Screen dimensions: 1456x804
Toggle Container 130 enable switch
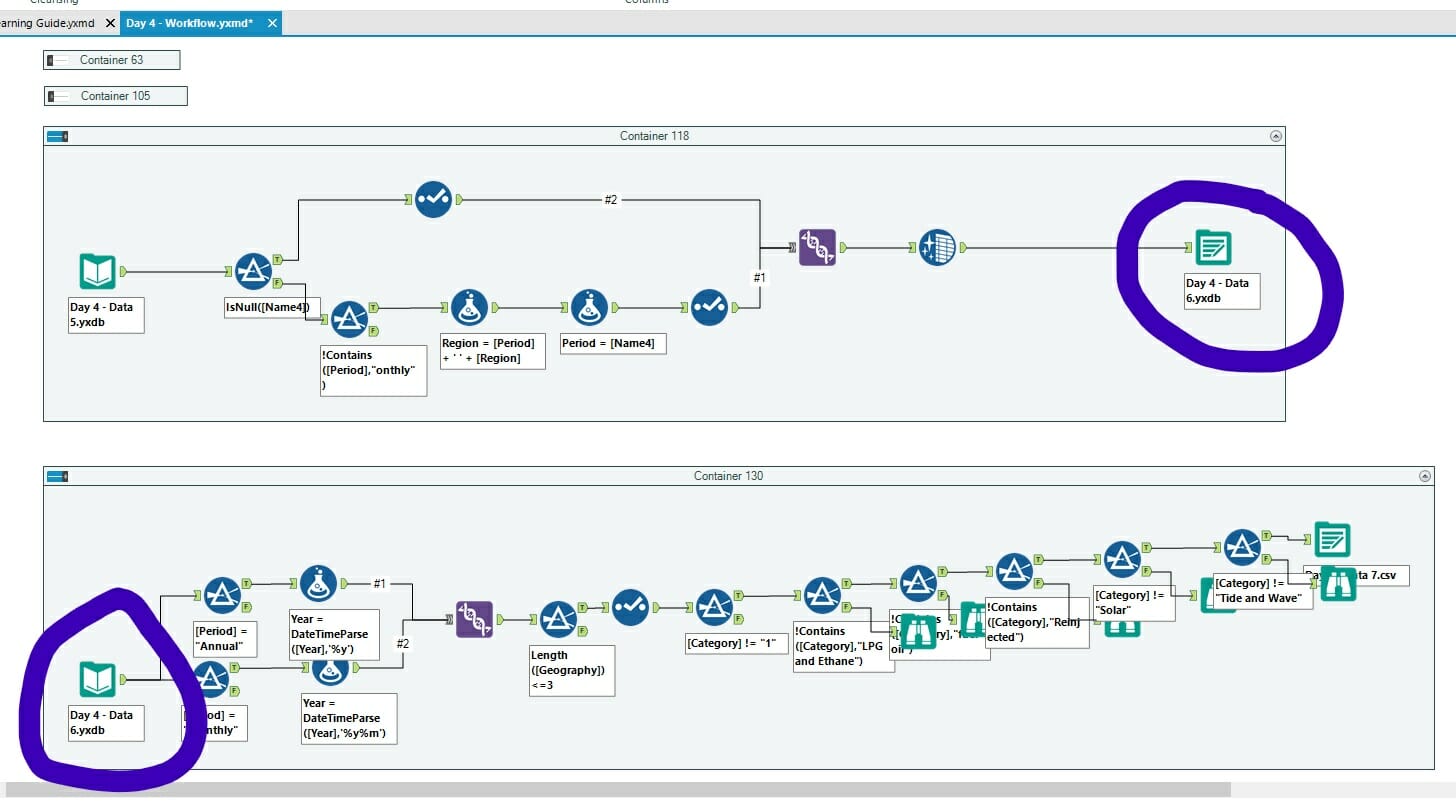57,476
